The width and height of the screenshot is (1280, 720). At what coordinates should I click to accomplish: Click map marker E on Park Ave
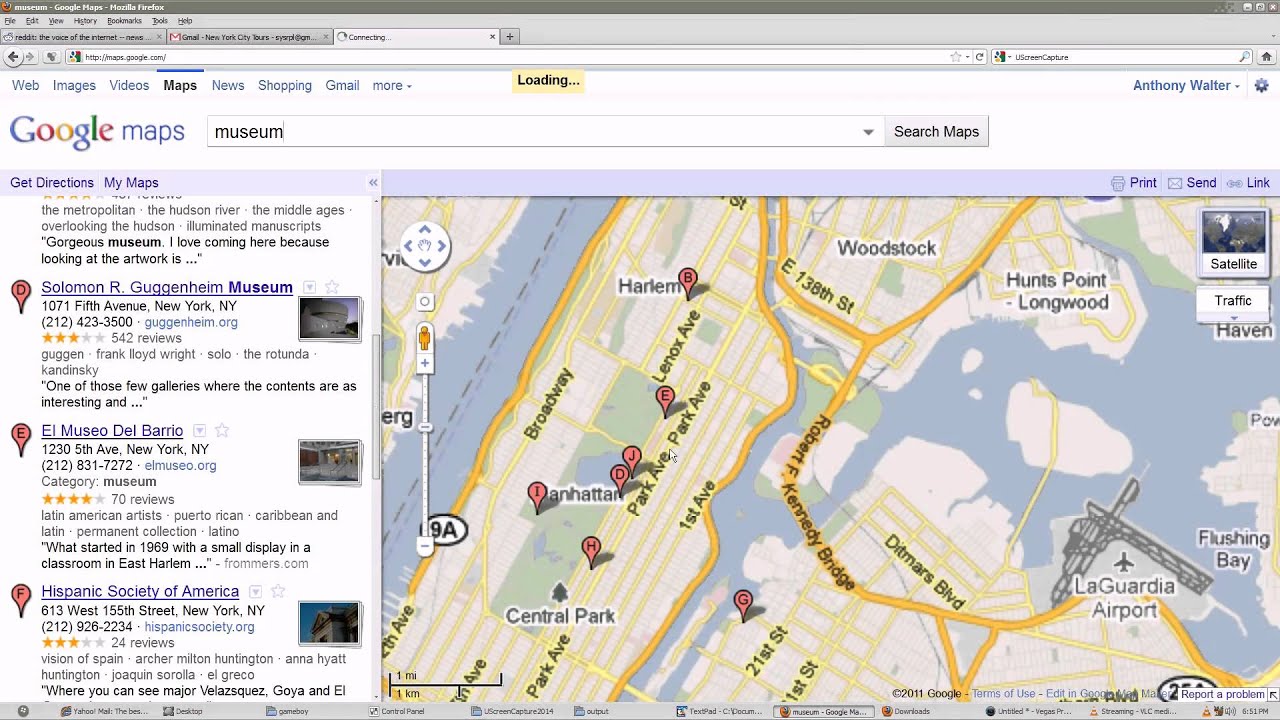[665, 401]
